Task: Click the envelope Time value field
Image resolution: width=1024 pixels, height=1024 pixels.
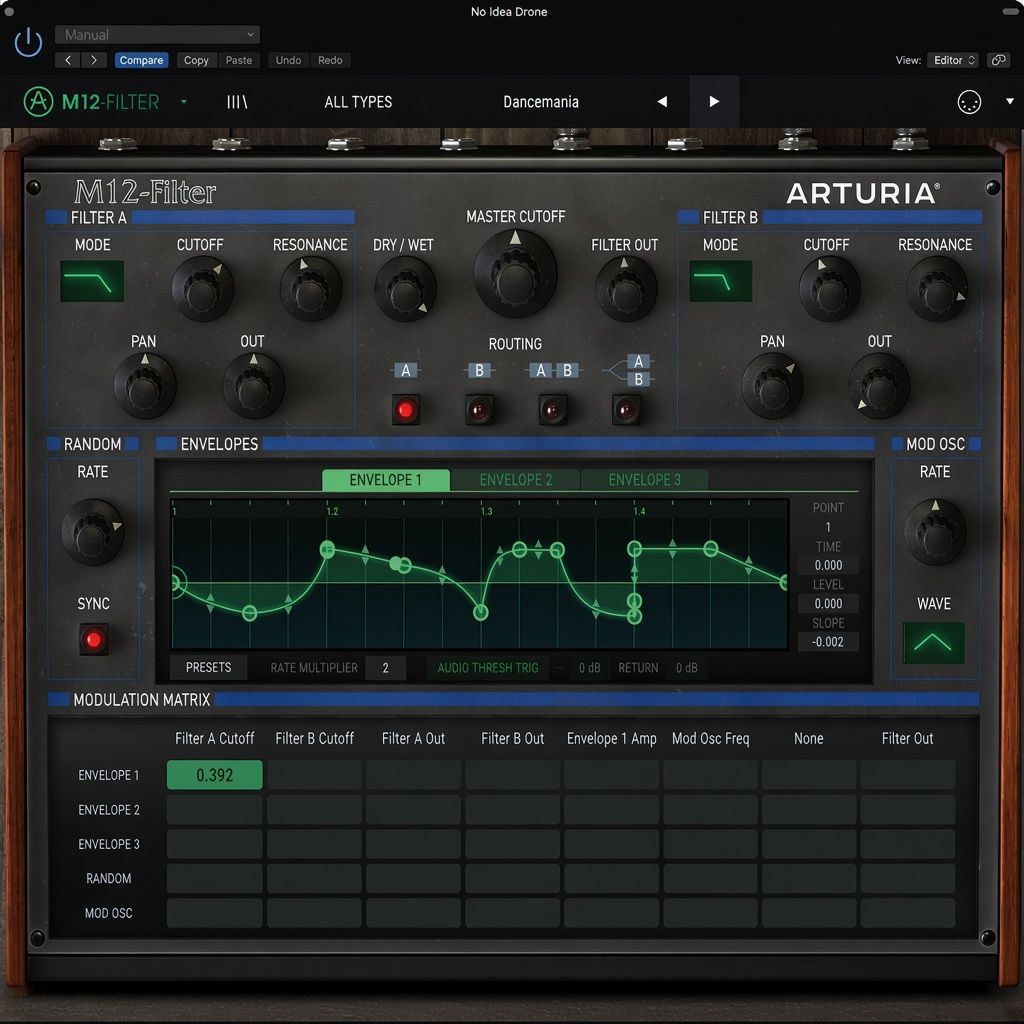Action: [x=828, y=566]
